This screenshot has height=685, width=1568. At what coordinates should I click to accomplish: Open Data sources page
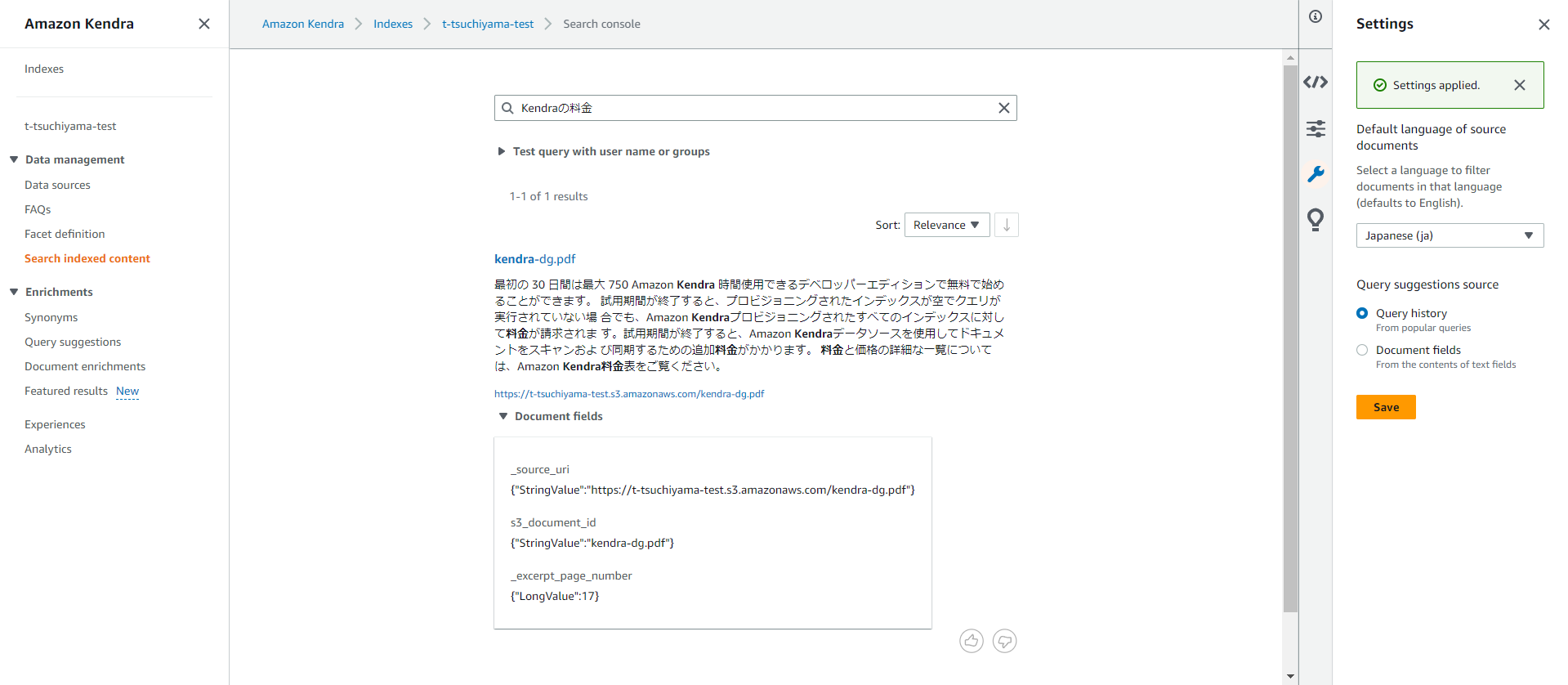[x=57, y=185]
